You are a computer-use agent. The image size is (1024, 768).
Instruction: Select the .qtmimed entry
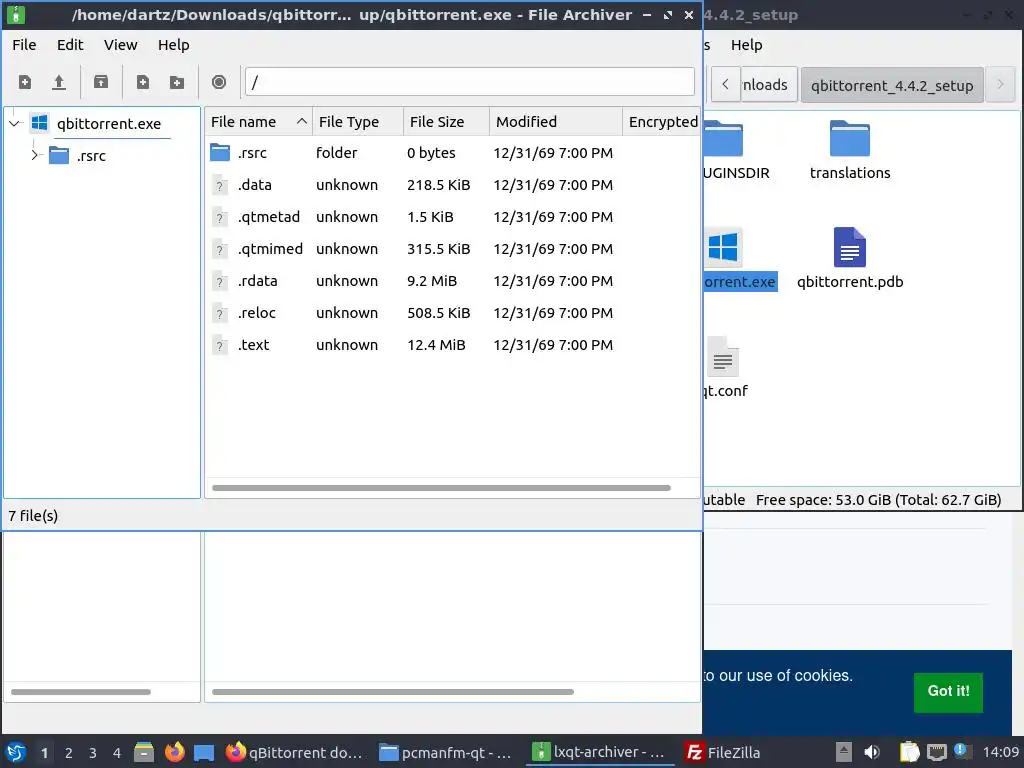[x=270, y=249]
